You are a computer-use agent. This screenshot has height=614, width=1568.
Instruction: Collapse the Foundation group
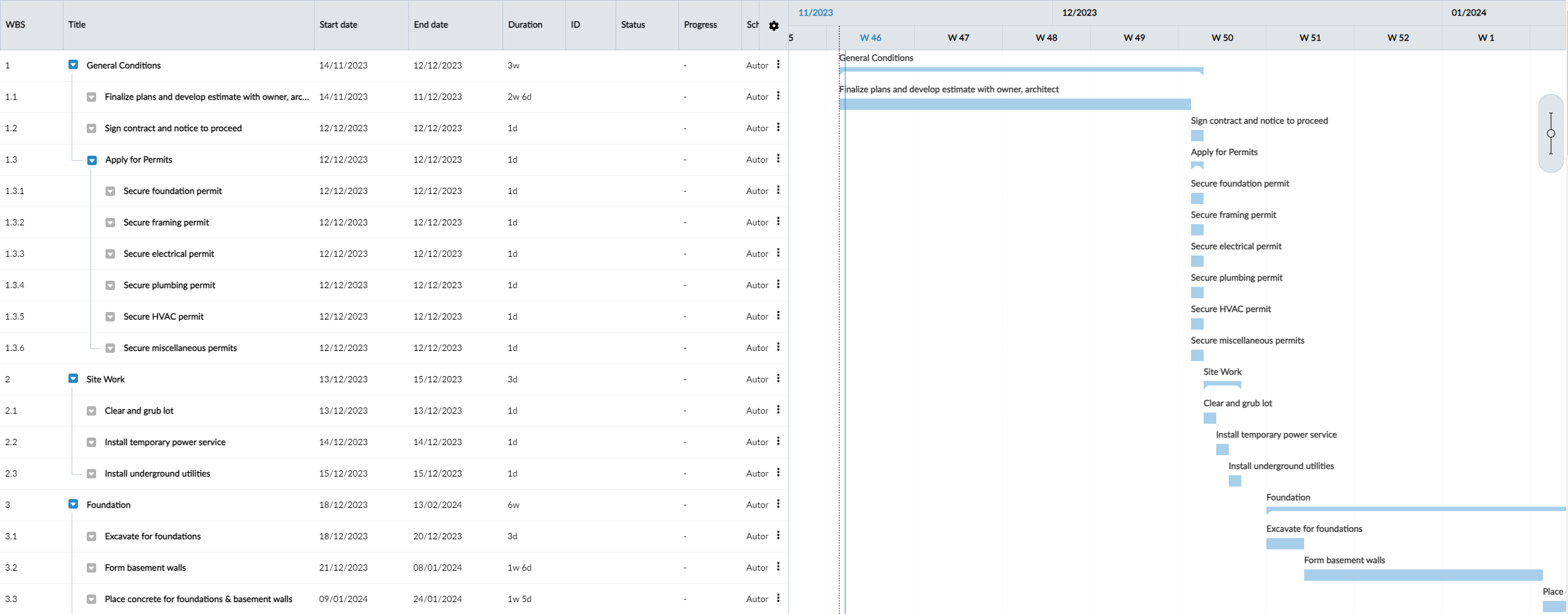[x=73, y=505]
